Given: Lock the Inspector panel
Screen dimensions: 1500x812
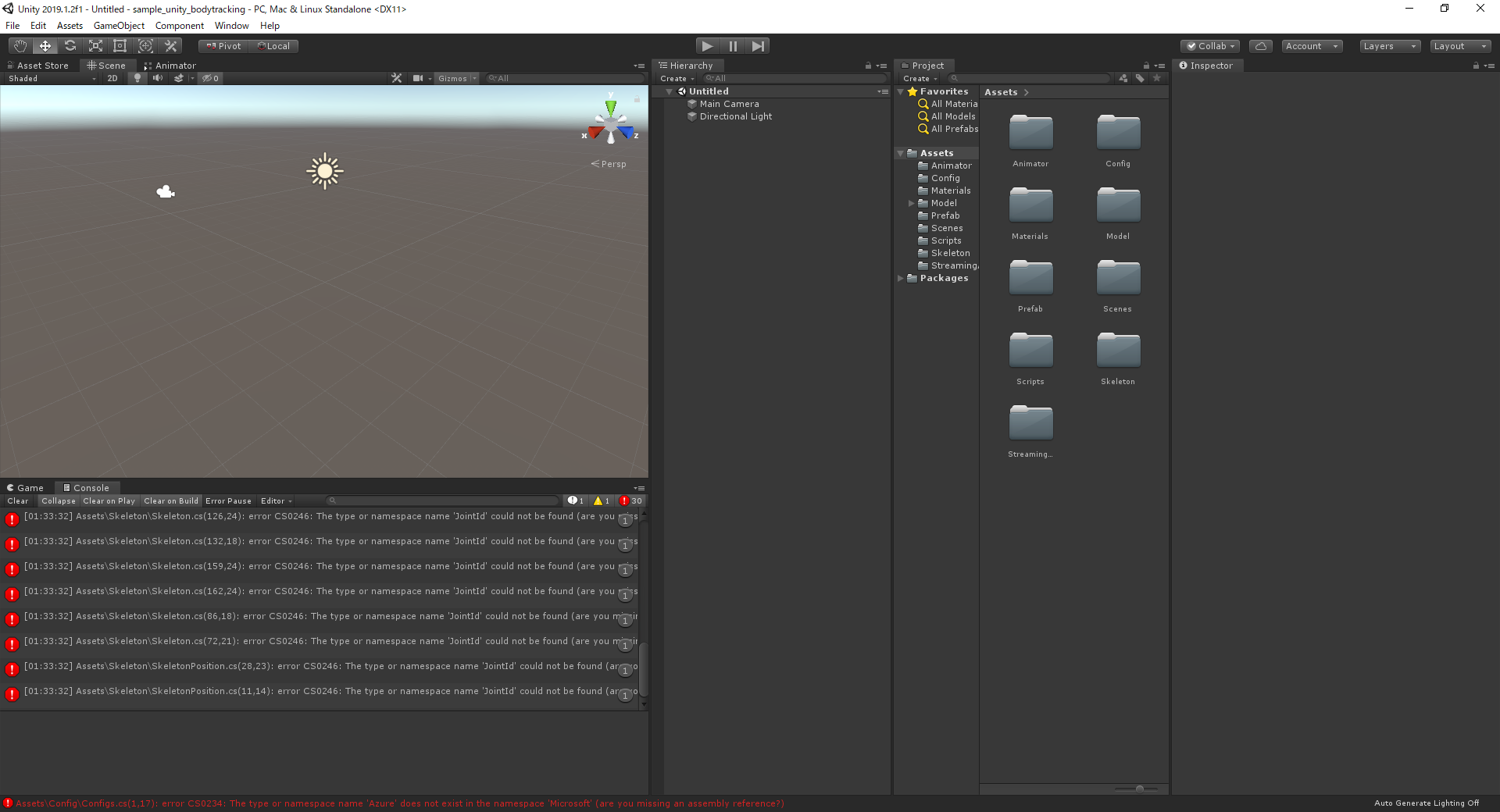Looking at the screenshot, I should tap(1476, 66).
